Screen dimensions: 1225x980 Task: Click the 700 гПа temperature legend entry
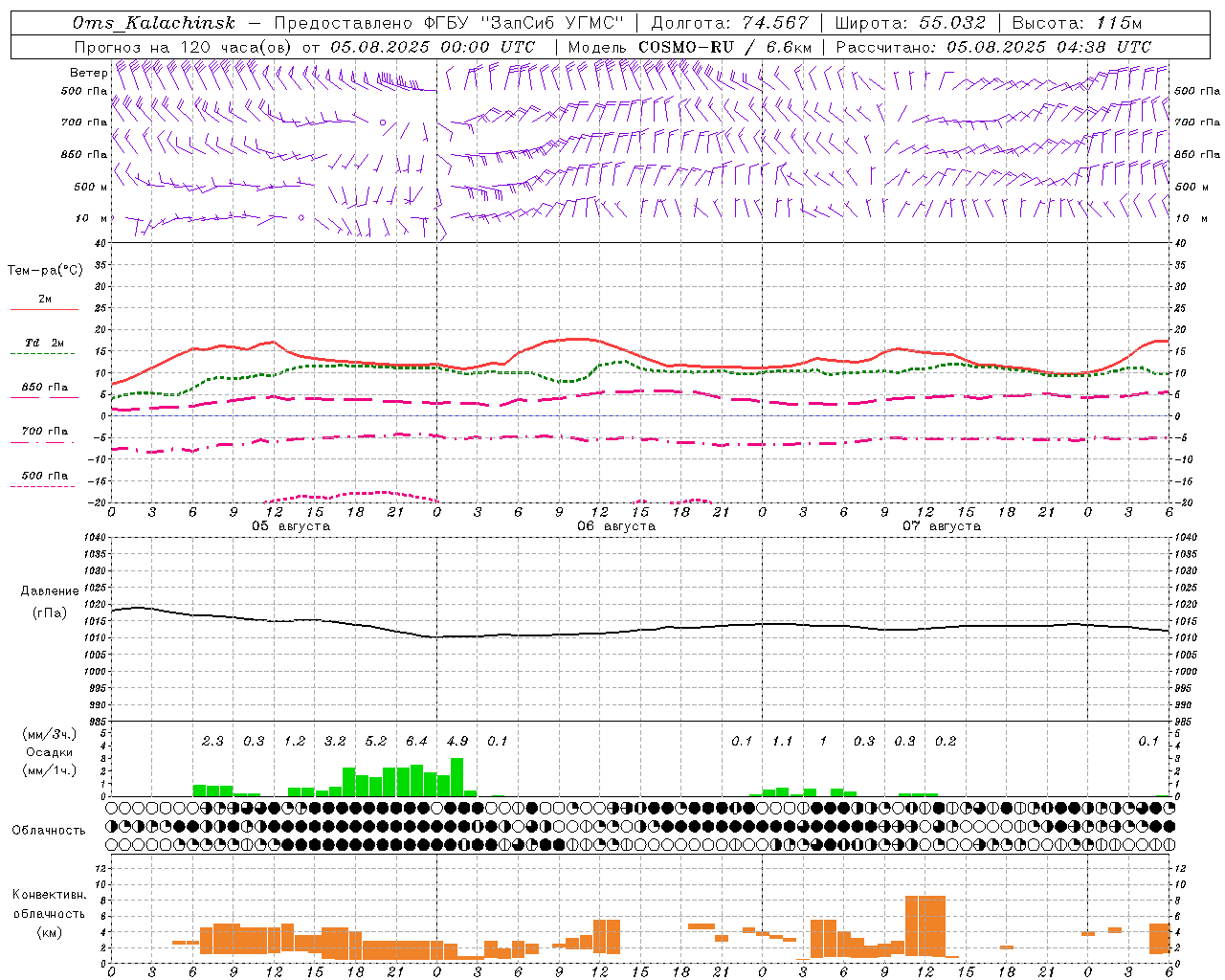tap(45, 431)
